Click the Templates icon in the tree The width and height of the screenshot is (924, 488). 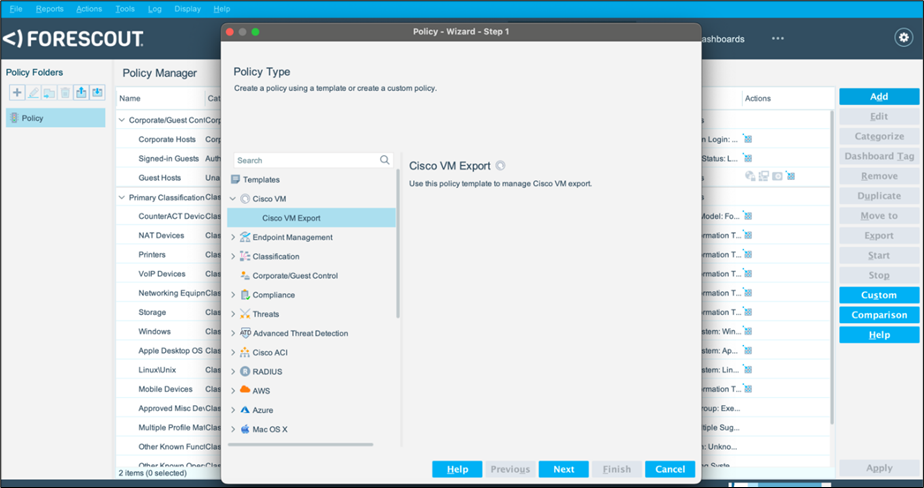(x=236, y=179)
